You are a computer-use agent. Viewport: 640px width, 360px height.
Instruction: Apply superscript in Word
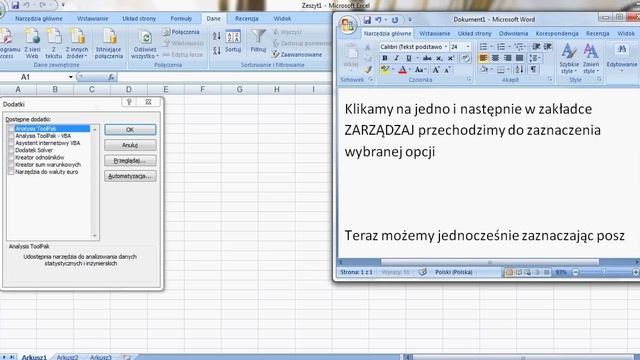[451, 58]
